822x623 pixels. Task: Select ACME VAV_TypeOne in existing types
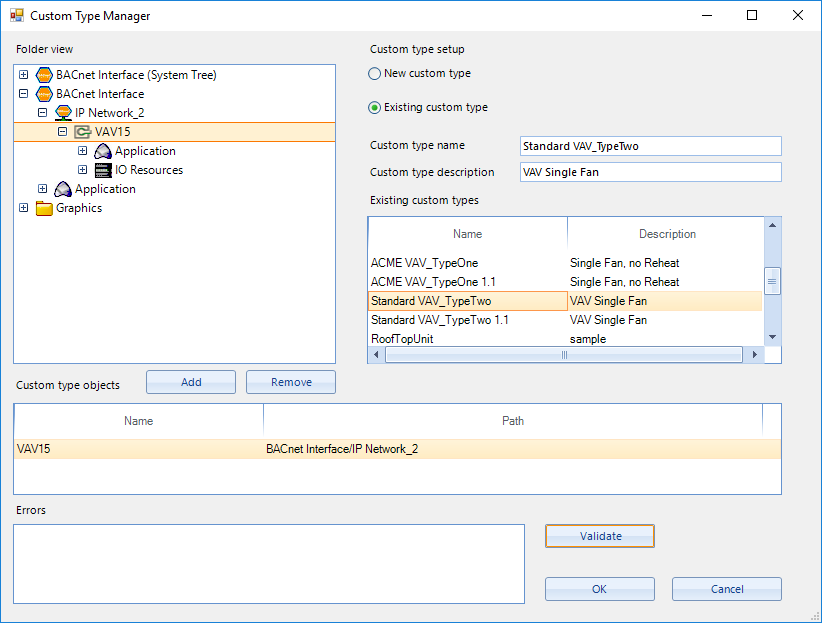(565, 263)
